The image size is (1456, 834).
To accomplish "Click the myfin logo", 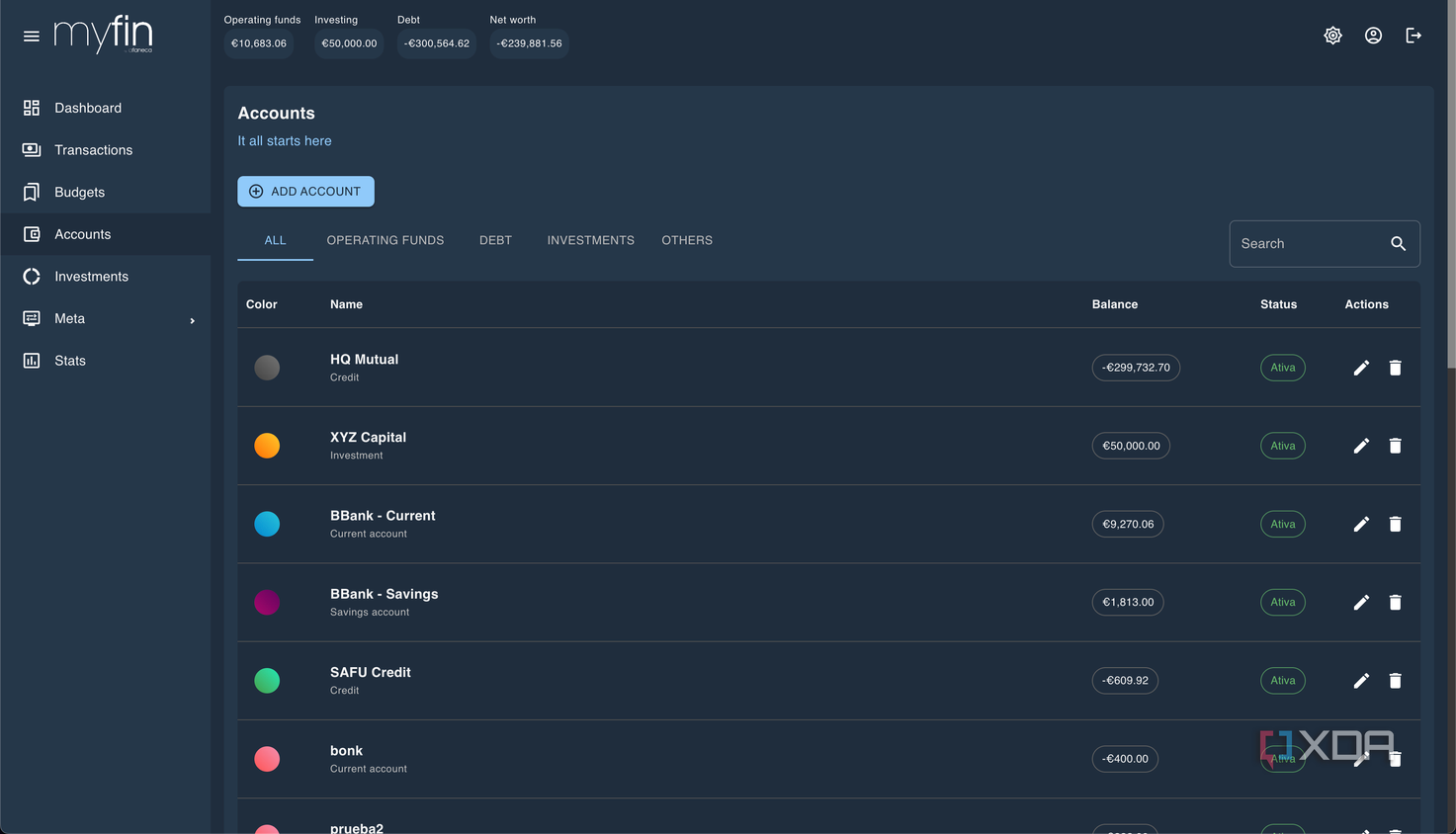I will tap(104, 36).
